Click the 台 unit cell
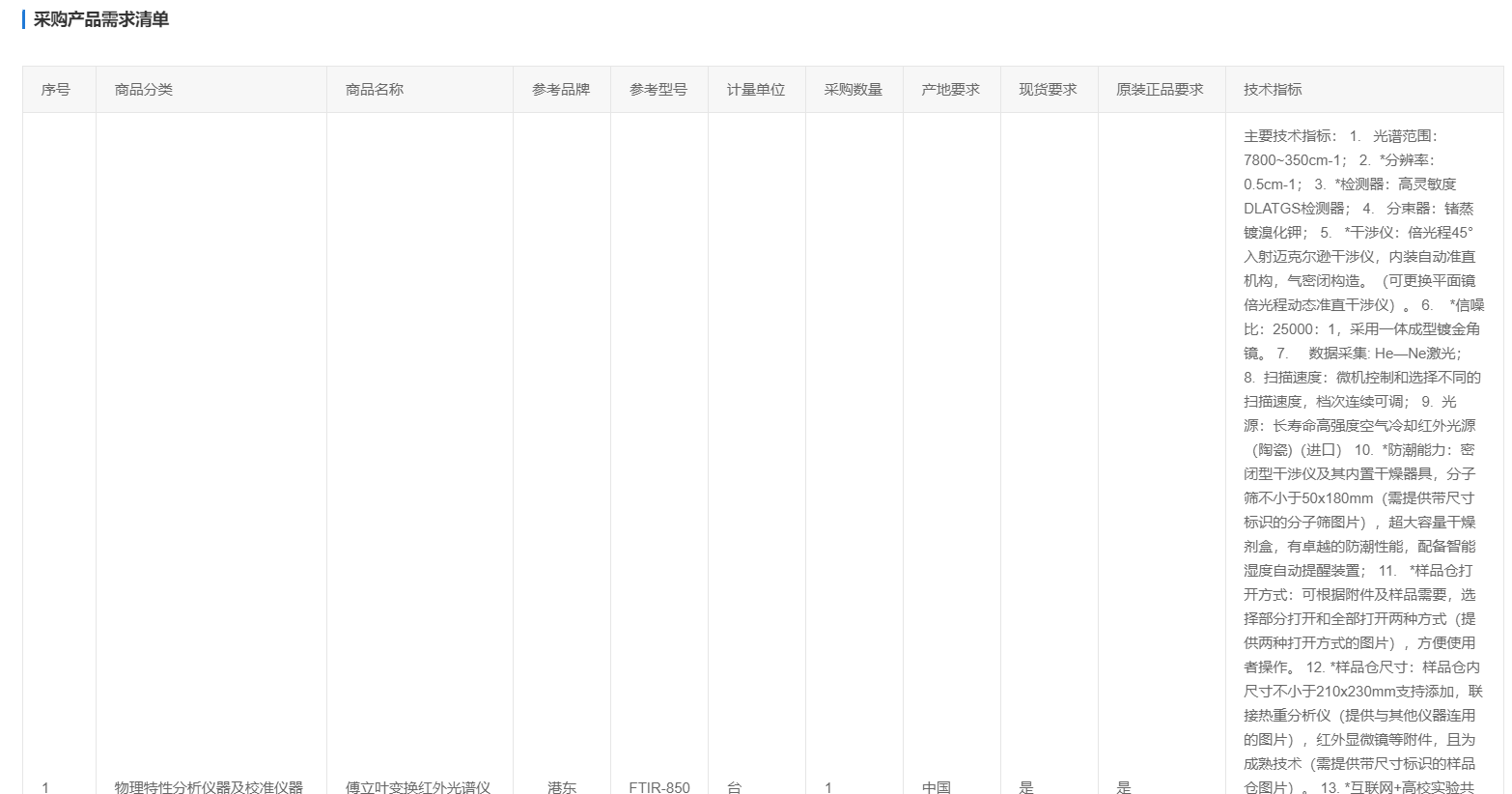Viewport: 1512px width, 794px height. click(734, 786)
